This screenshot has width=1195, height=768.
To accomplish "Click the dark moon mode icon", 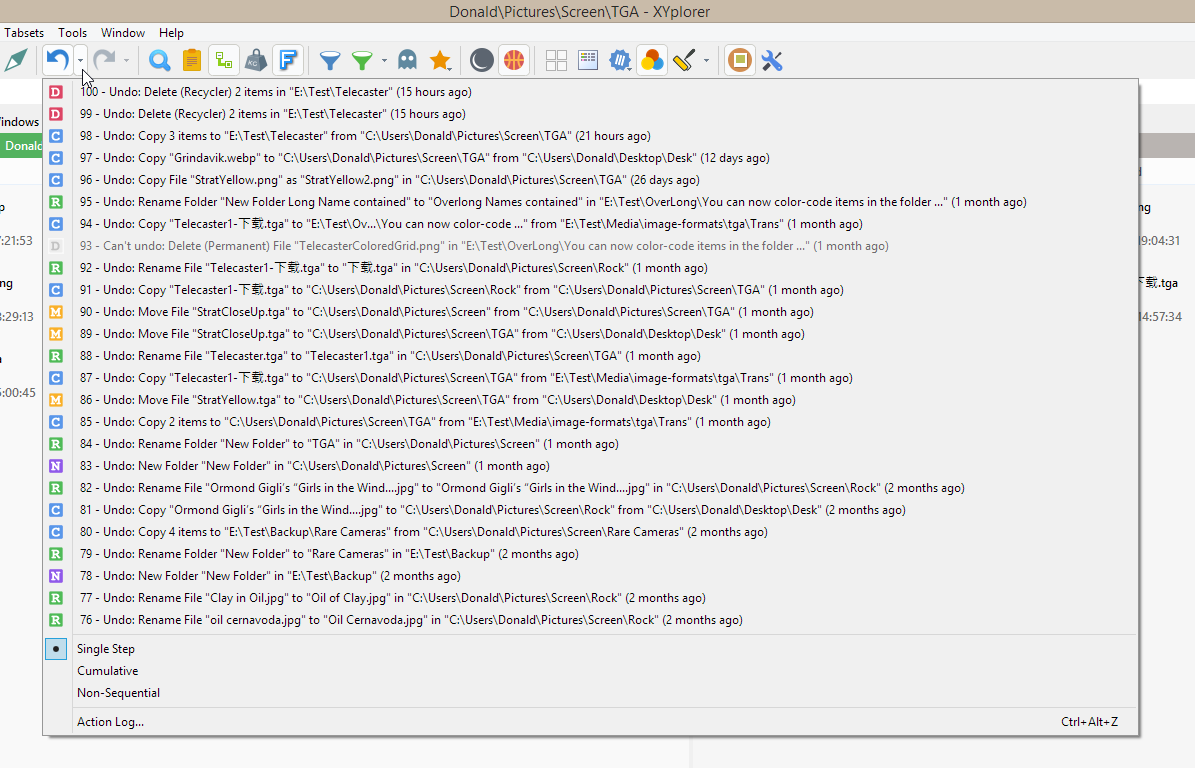I will pos(482,61).
